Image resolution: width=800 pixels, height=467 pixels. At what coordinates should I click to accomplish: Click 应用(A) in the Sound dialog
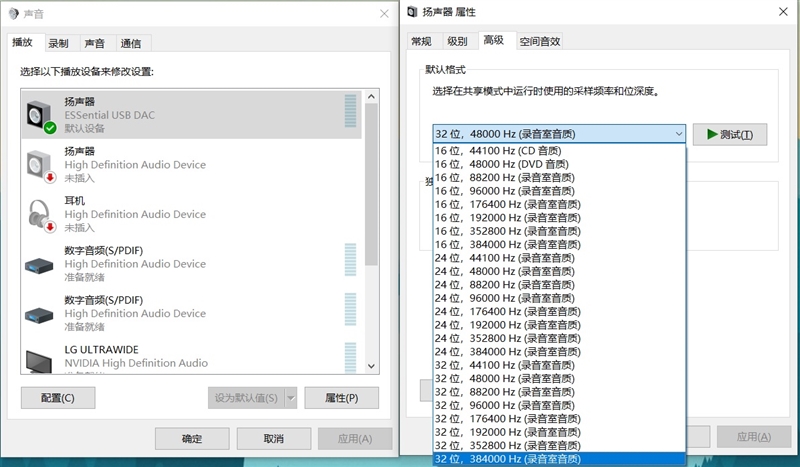click(x=355, y=439)
